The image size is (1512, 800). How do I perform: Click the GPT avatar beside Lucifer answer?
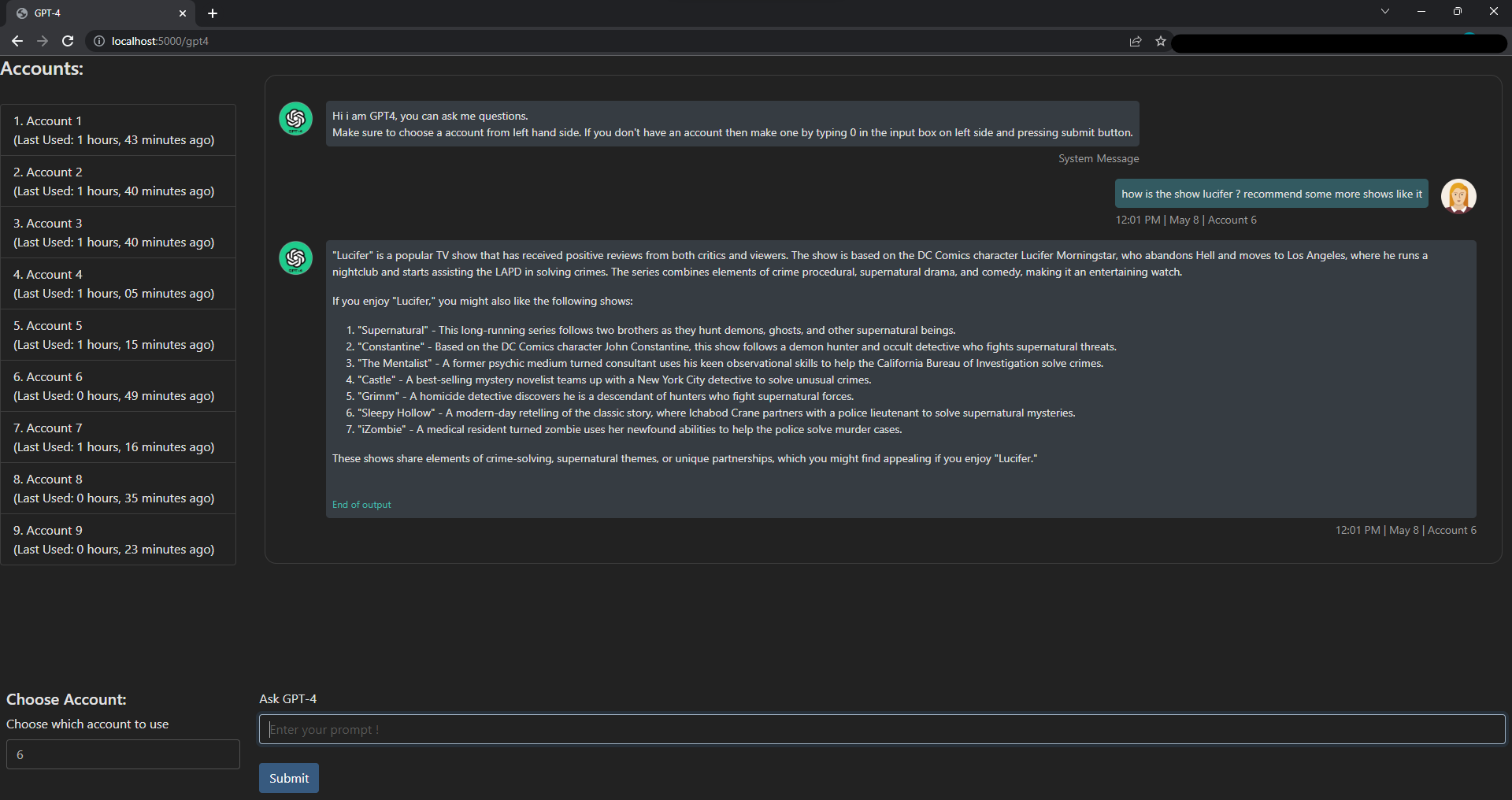tap(296, 258)
